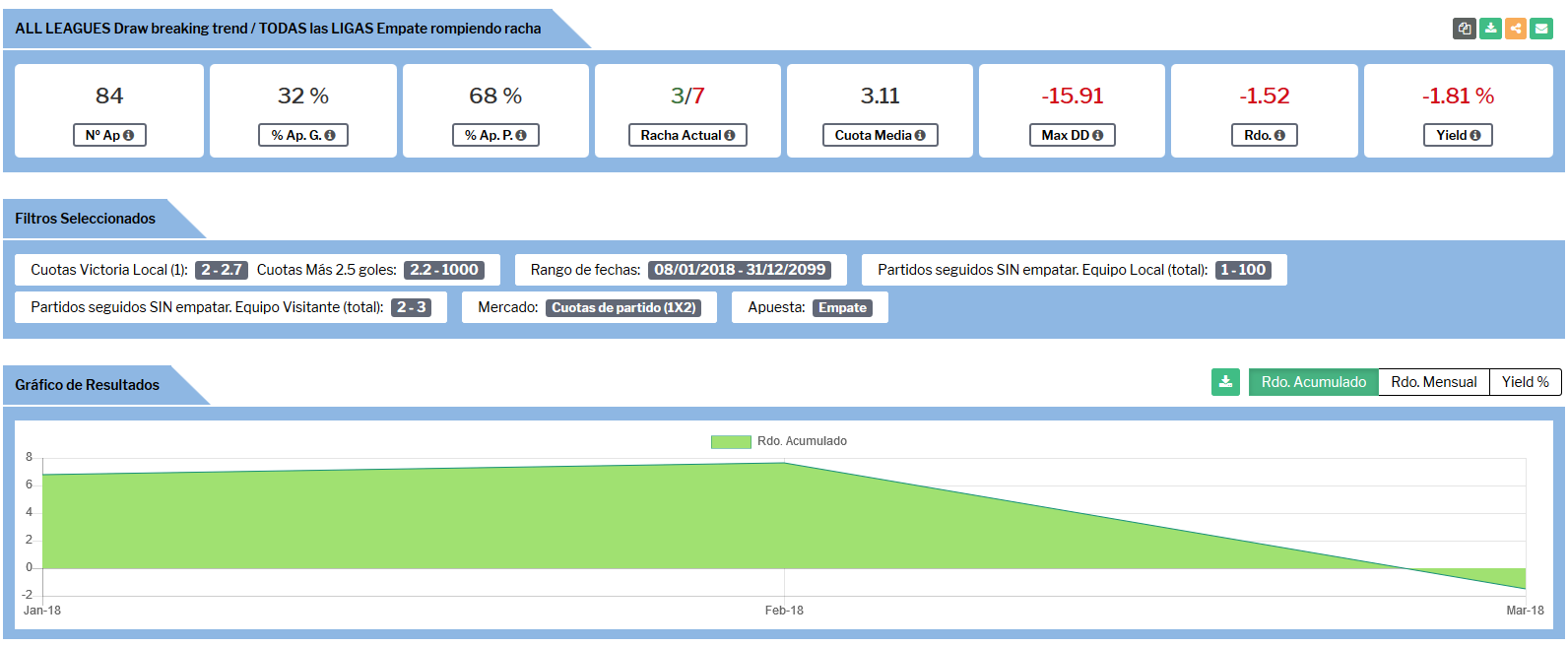Click the 2 - 3 visiting team badge

pyautogui.click(x=412, y=307)
